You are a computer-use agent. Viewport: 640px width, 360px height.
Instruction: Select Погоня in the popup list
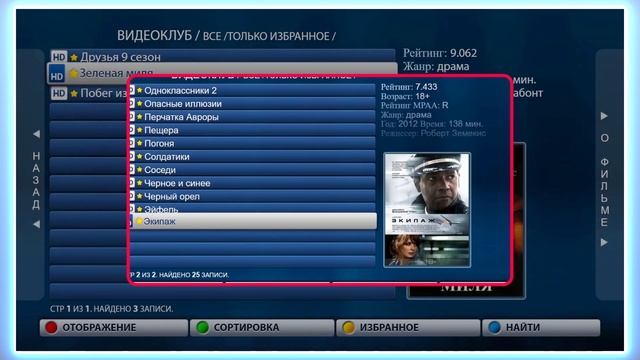253,143
